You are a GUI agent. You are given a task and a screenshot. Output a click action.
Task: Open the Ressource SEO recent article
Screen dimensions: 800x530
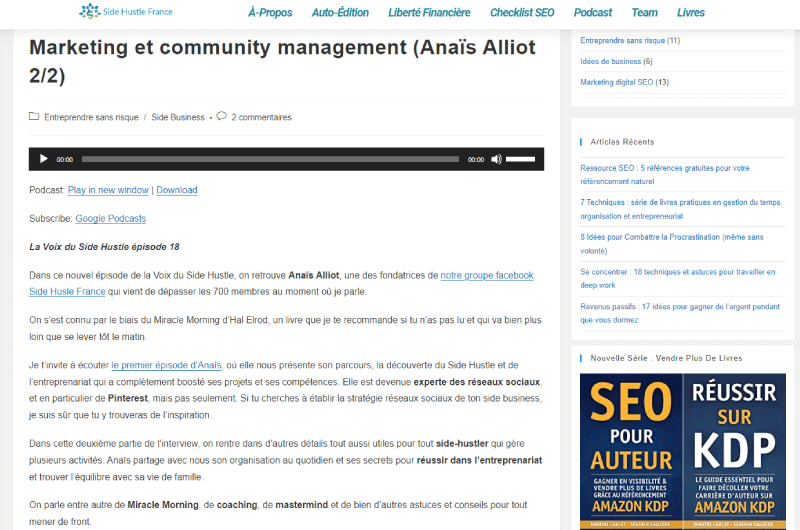(x=665, y=174)
